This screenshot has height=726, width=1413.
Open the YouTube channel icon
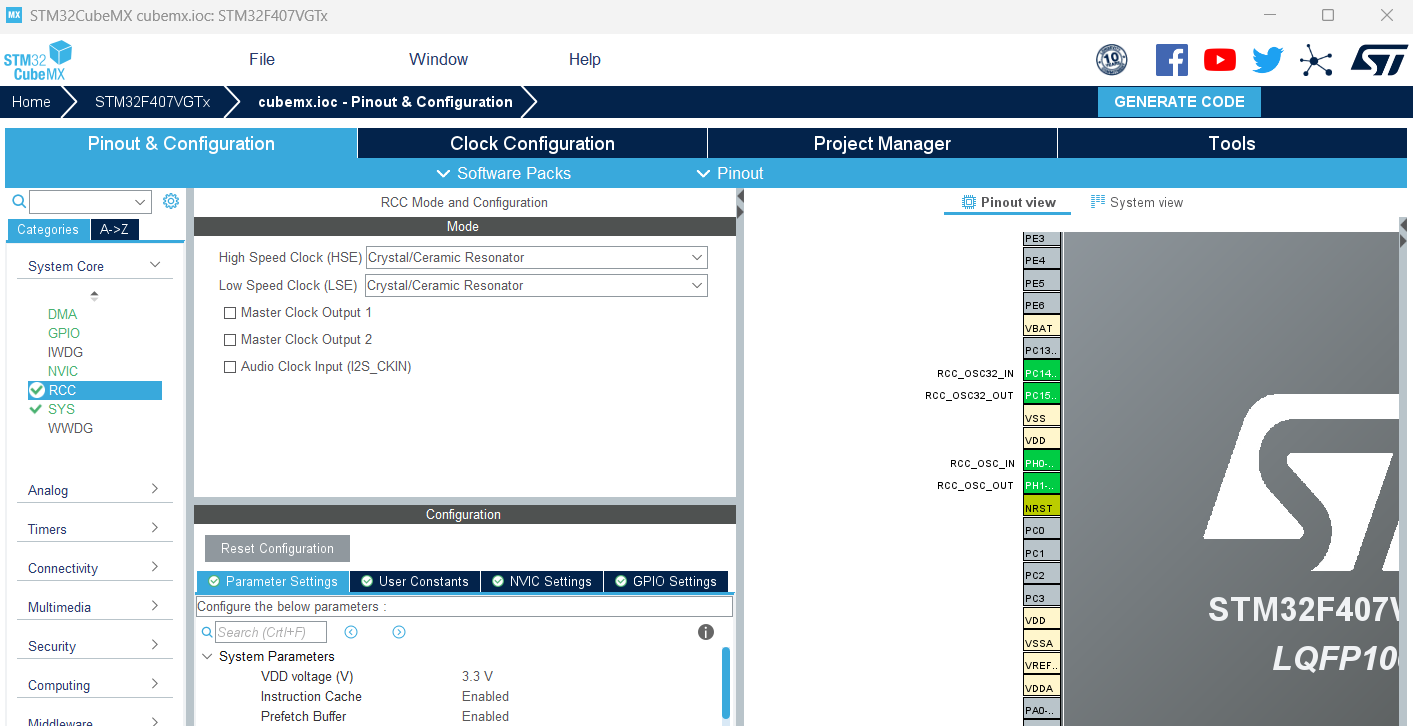tap(1220, 60)
